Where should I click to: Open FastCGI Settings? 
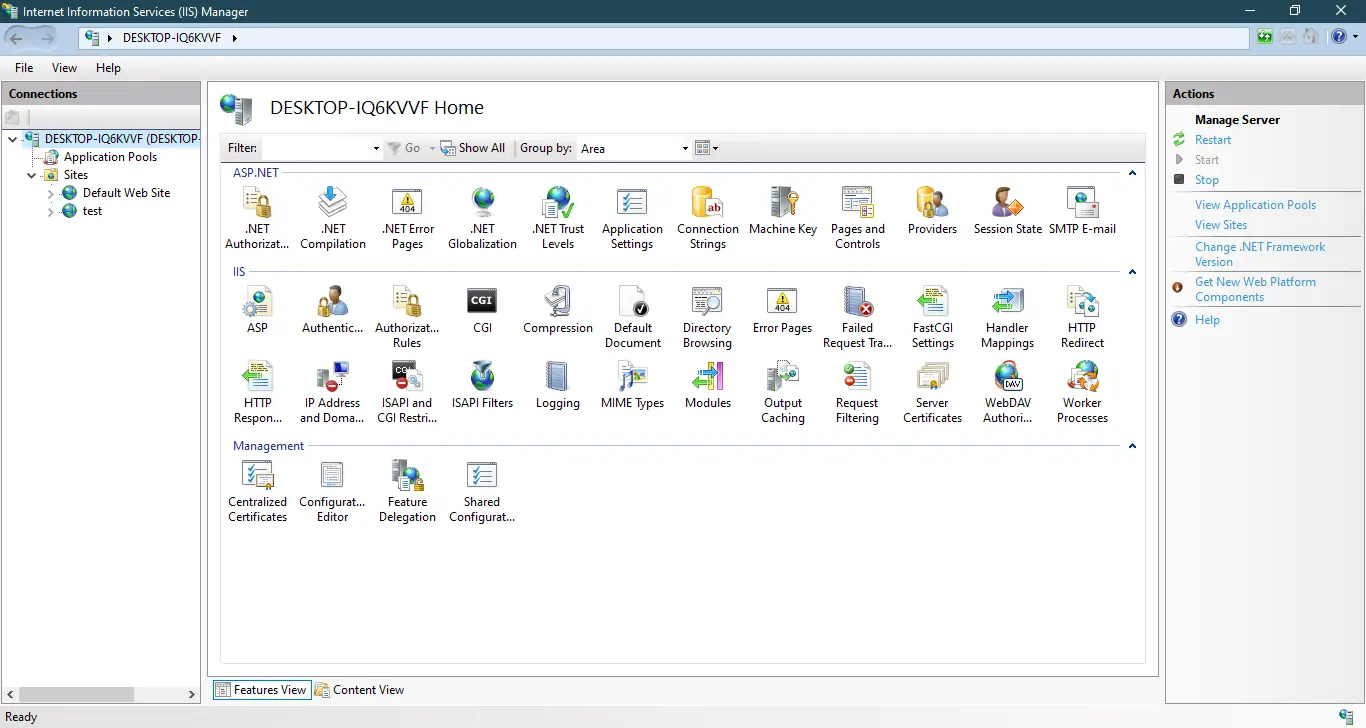(932, 317)
